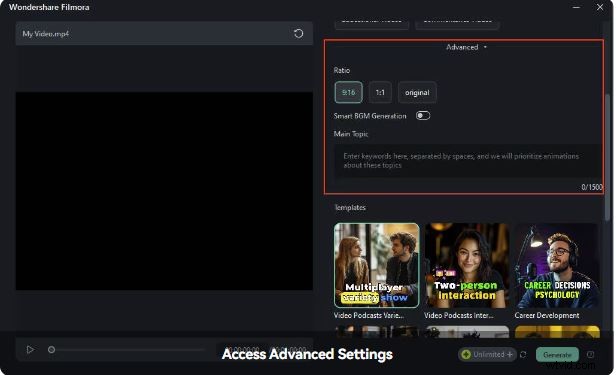This screenshot has width=616, height=375.
Task: Collapse the Advanced settings section
Action: [x=466, y=47]
